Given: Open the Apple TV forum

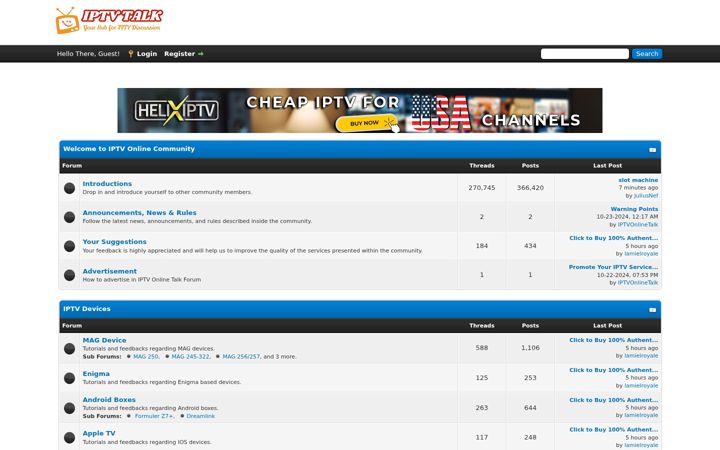Looking at the screenshot, I should coord(99,433).
